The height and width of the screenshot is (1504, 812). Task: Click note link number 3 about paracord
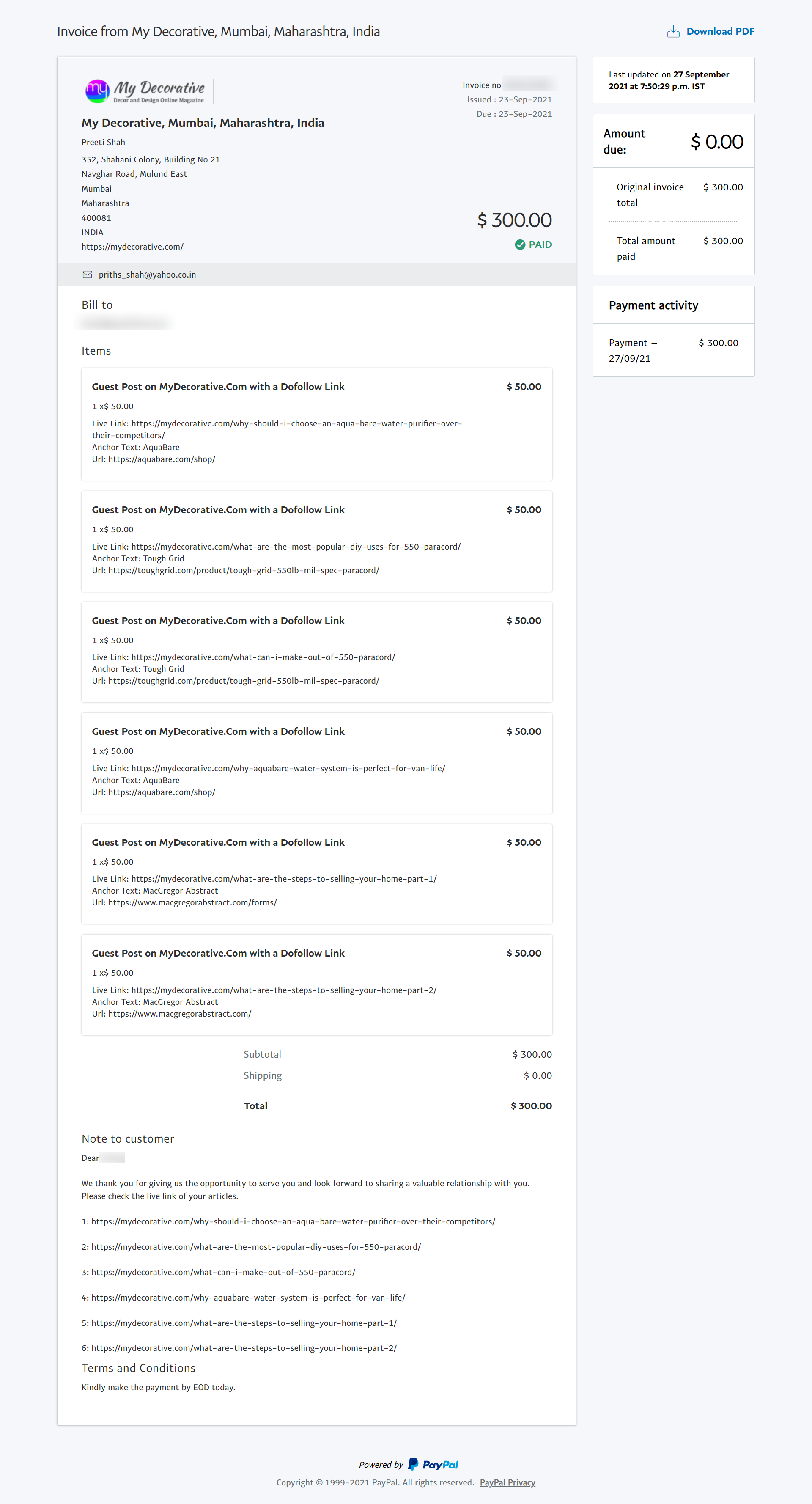[222, 1272]
